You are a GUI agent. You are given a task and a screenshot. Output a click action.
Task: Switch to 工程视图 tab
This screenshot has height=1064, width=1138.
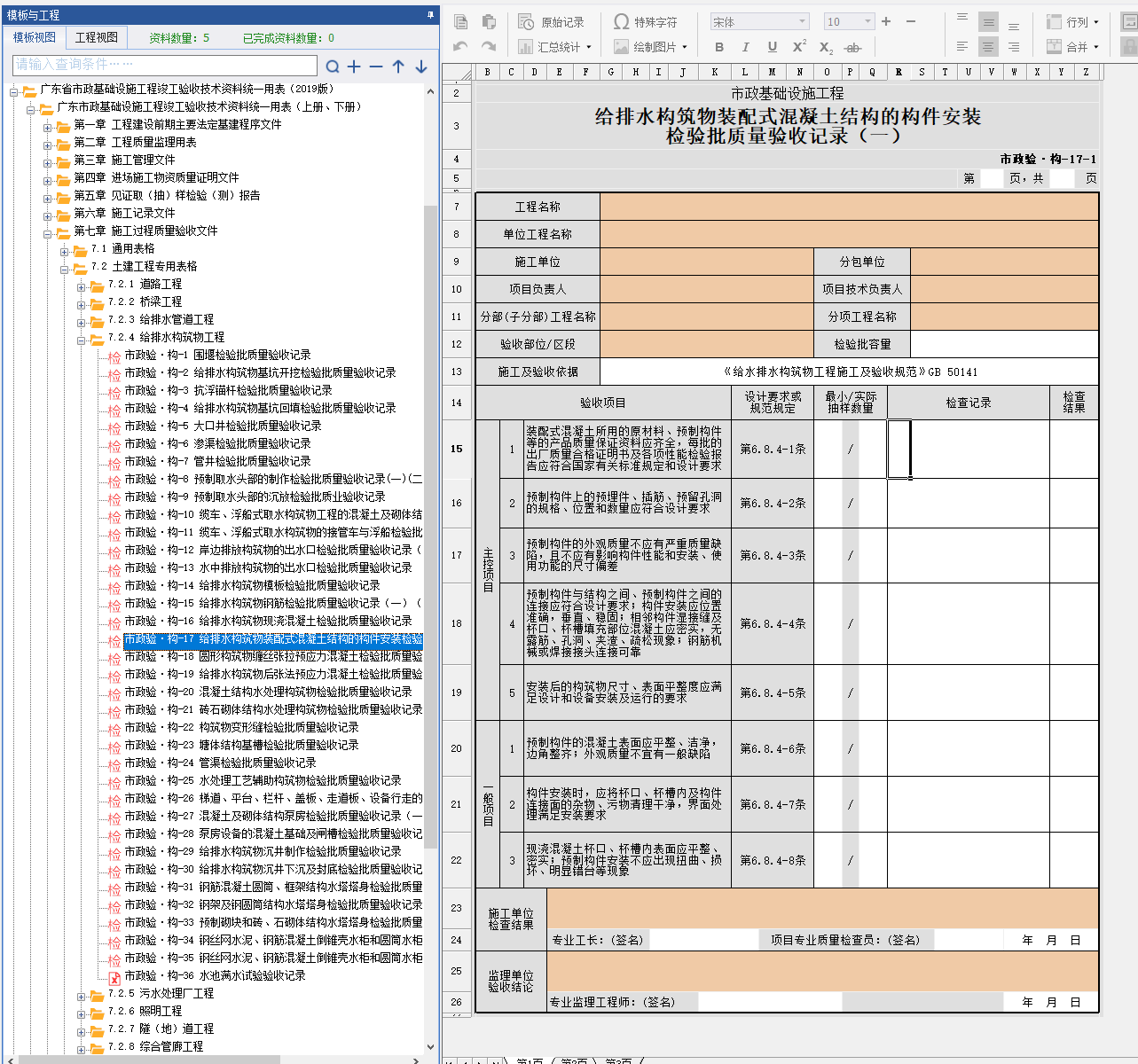tap(96, 37)
